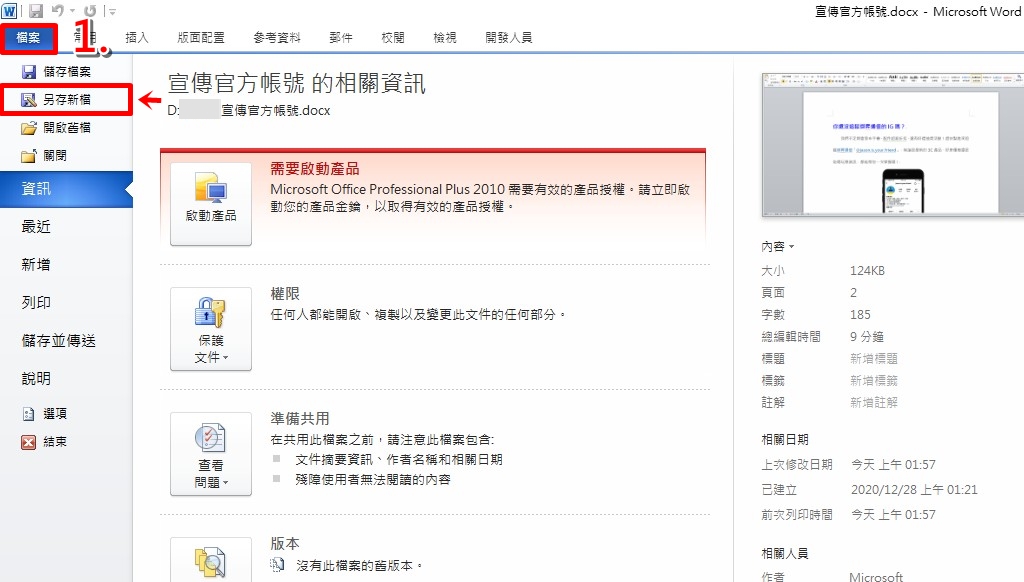Click the Word application icon in title bar
This screenshot has height=582, width=1024.
click(x=9, y=11)
